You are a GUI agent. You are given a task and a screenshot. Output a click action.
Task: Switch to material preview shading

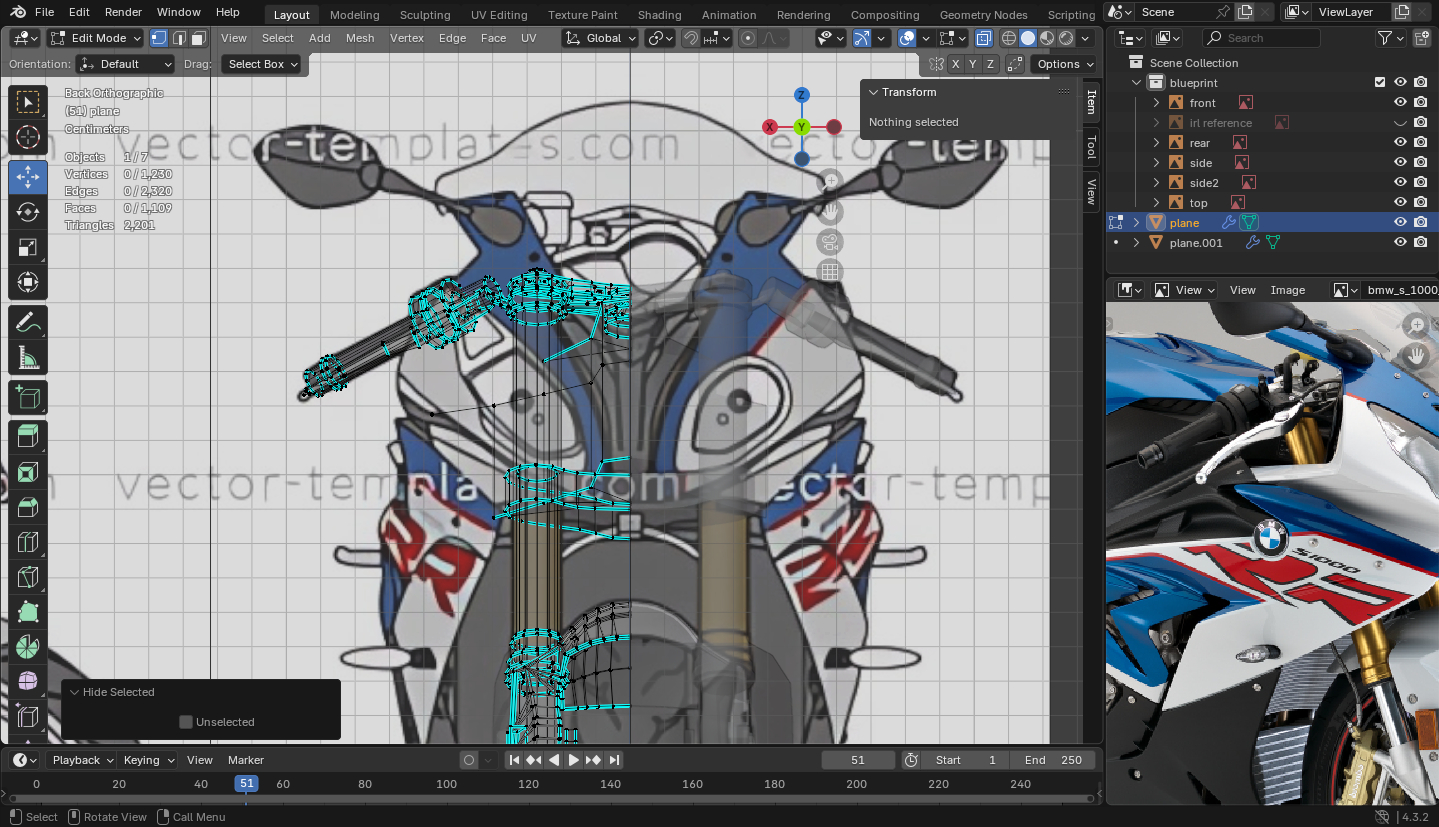coord(1047,38)
